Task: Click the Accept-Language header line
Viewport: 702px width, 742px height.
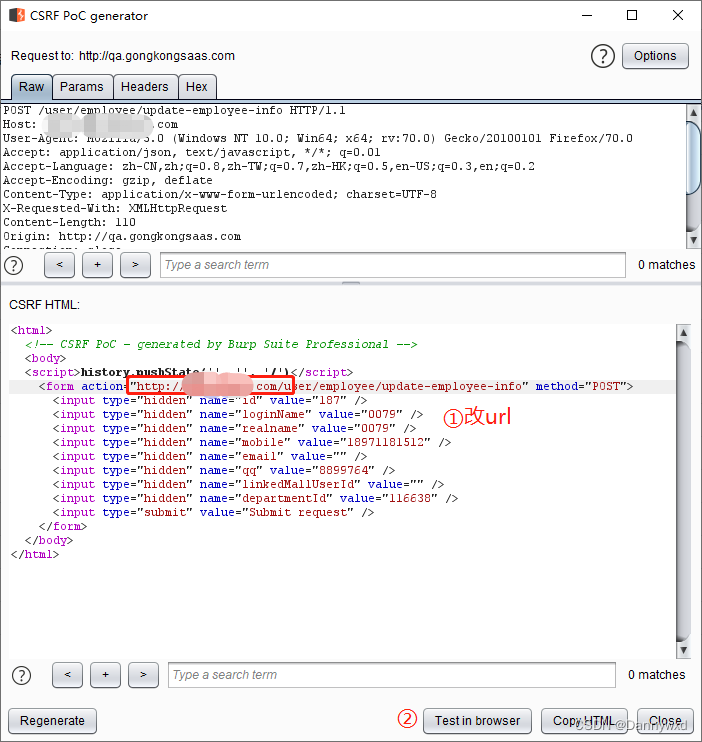Action: [x=269, y=167]
